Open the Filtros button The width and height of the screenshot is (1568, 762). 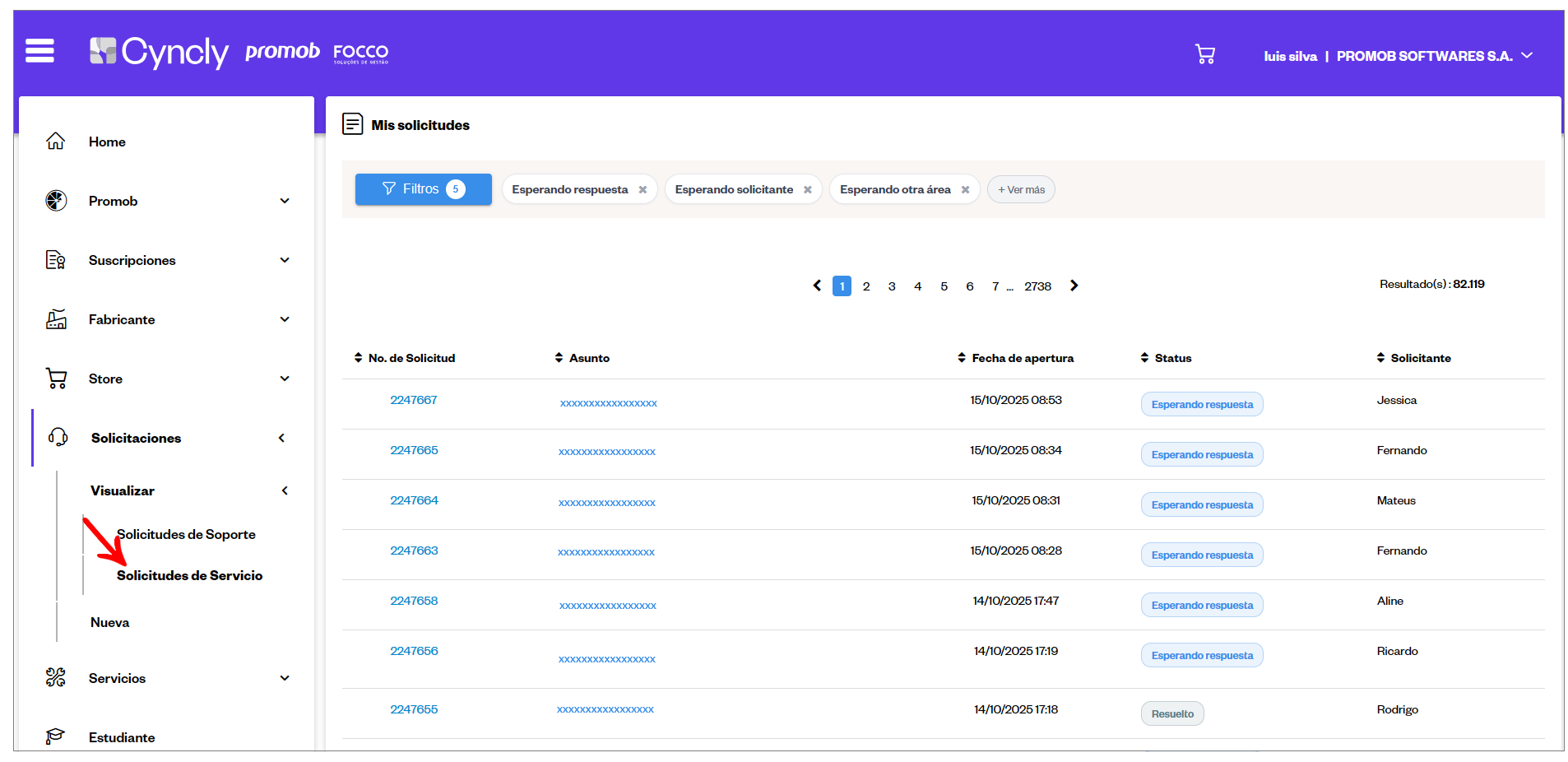[x=423, y=189]
